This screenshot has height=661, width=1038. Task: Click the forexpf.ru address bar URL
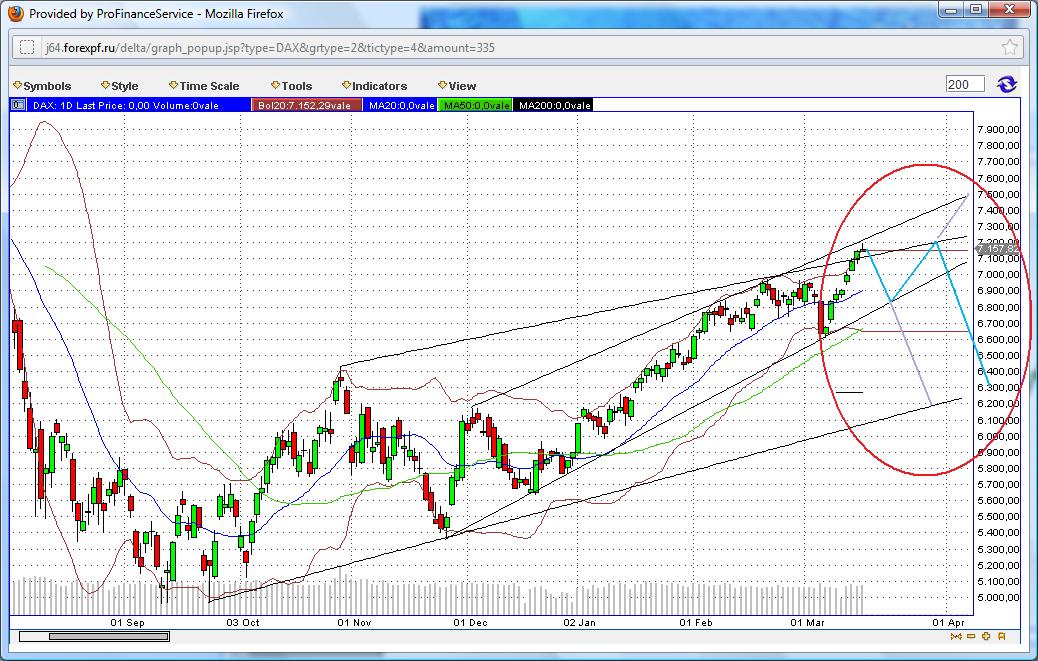click(x=270, y=48)
